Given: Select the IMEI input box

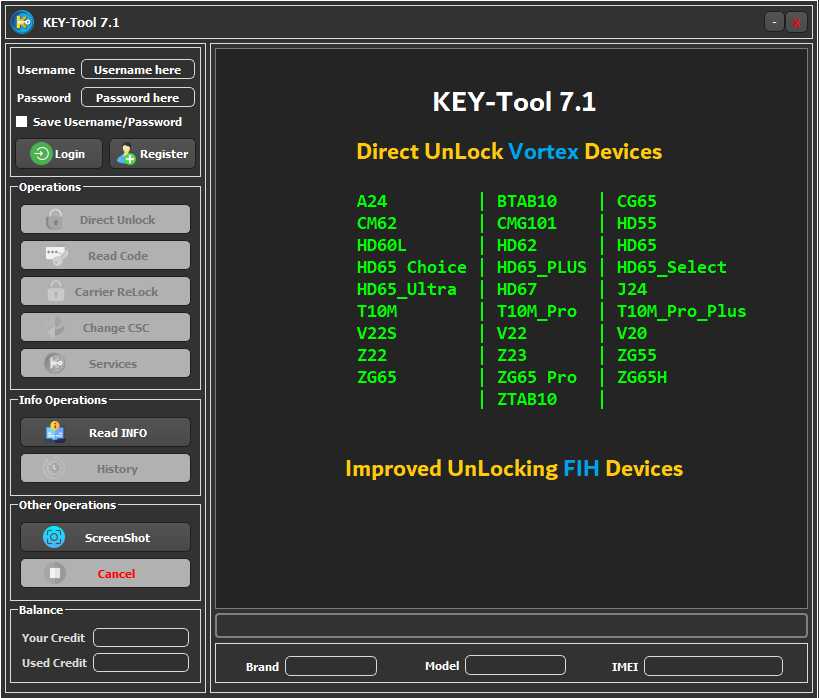Looking at the screenshot, I should tap(712, 666).
